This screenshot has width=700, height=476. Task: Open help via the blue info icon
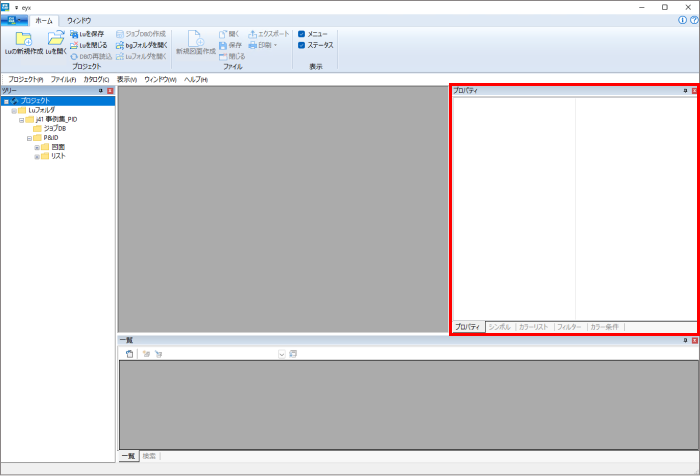(682, 20)
